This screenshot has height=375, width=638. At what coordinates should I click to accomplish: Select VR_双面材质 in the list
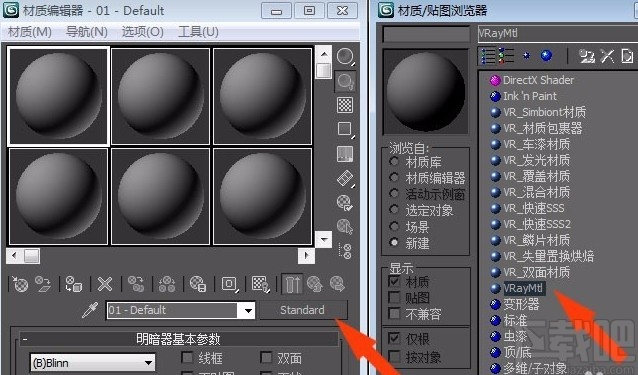537,272
